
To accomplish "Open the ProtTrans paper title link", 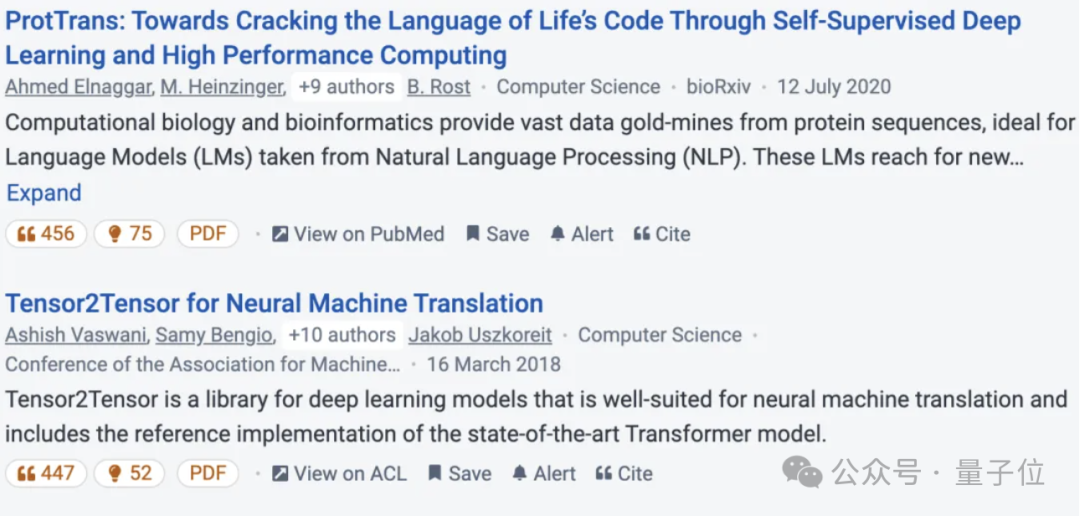I will pyautogui.click(x=512, y=23).
